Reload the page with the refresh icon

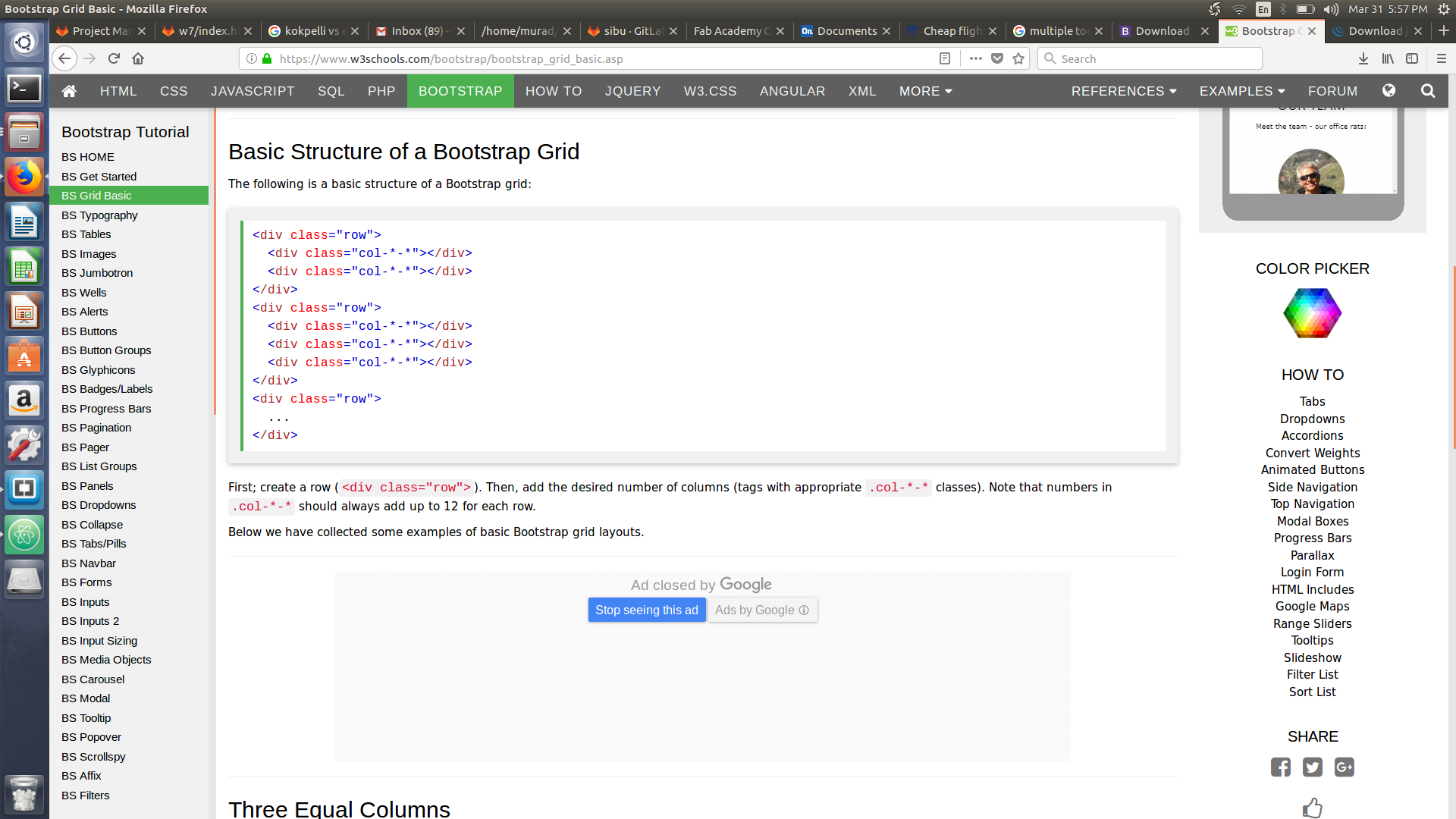(x=114, y=58)
